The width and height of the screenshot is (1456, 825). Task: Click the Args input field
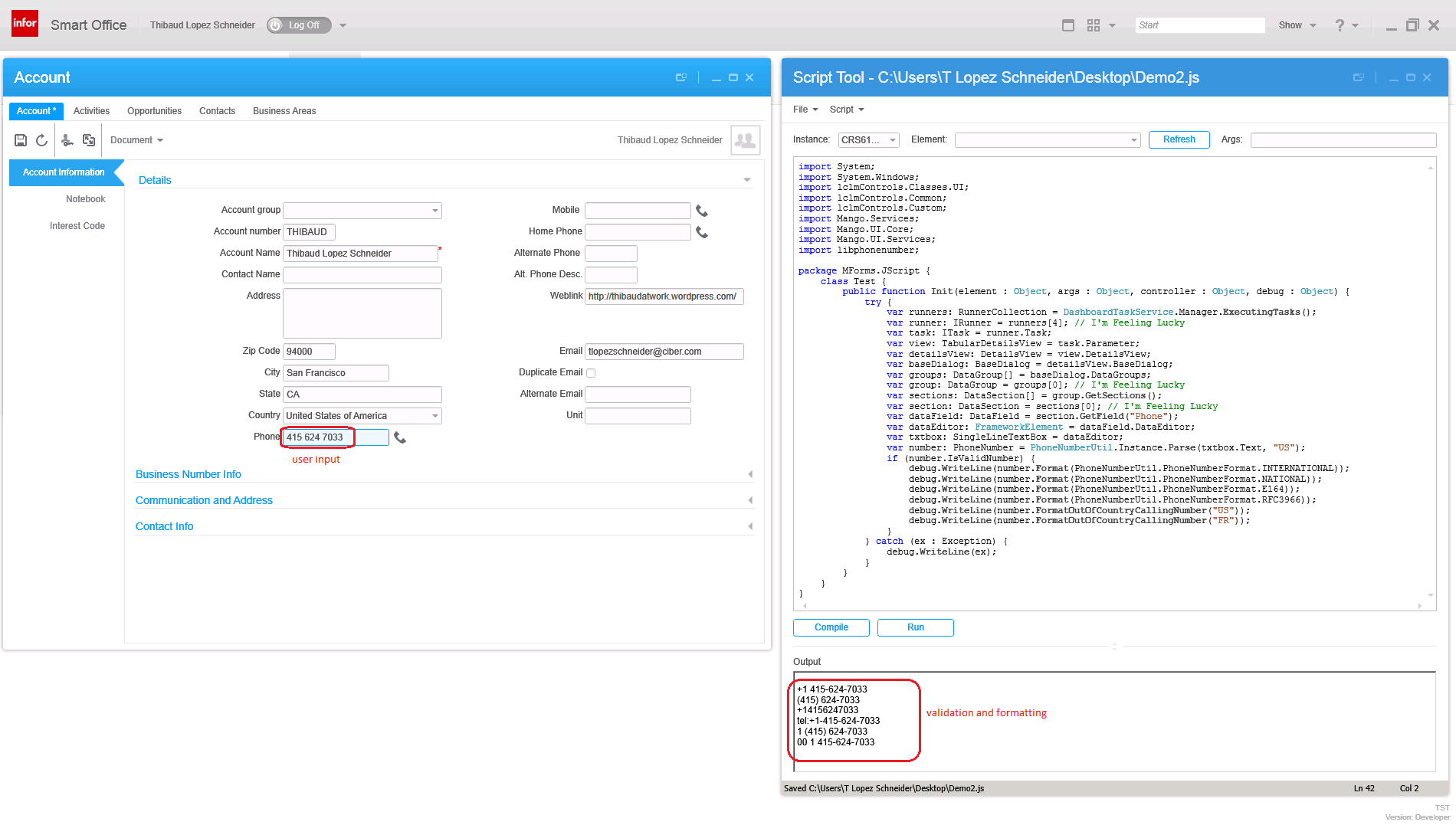1343,140
